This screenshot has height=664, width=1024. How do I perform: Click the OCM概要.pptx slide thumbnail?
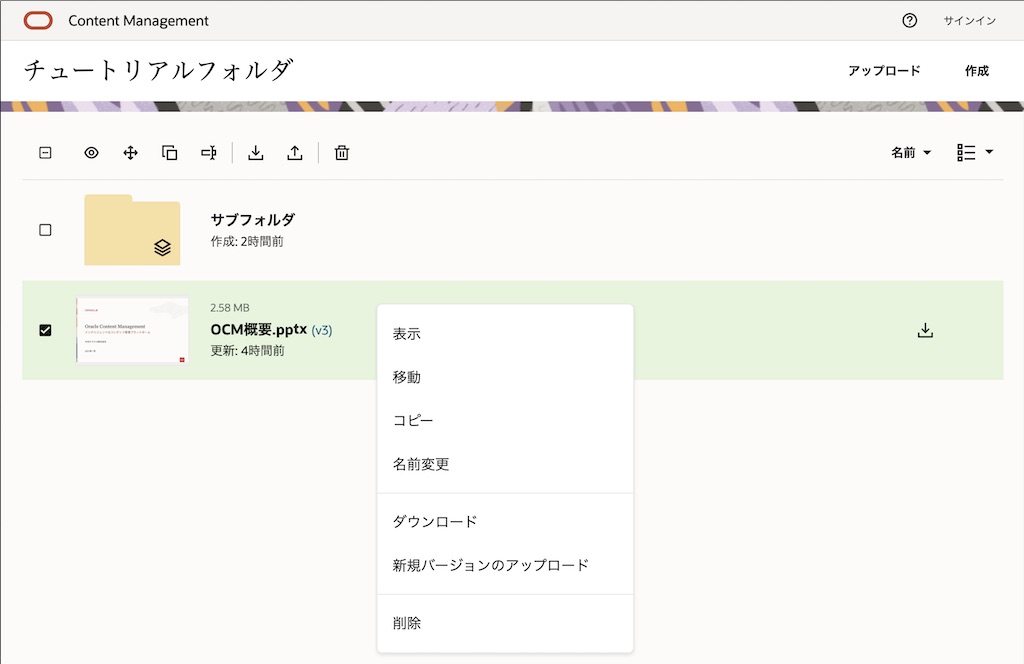(132, 331)
